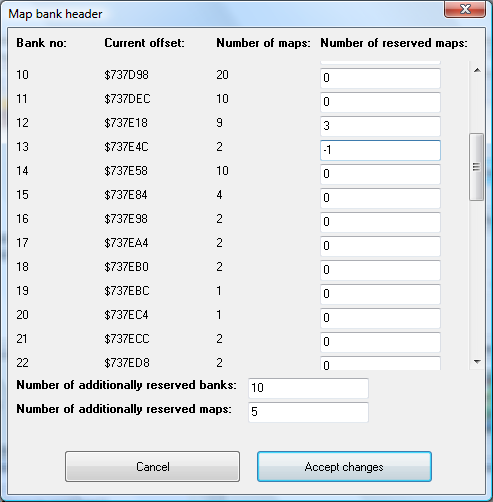
Task: Click bank 14 reserved maps field
Action: [x=380, y=174]
